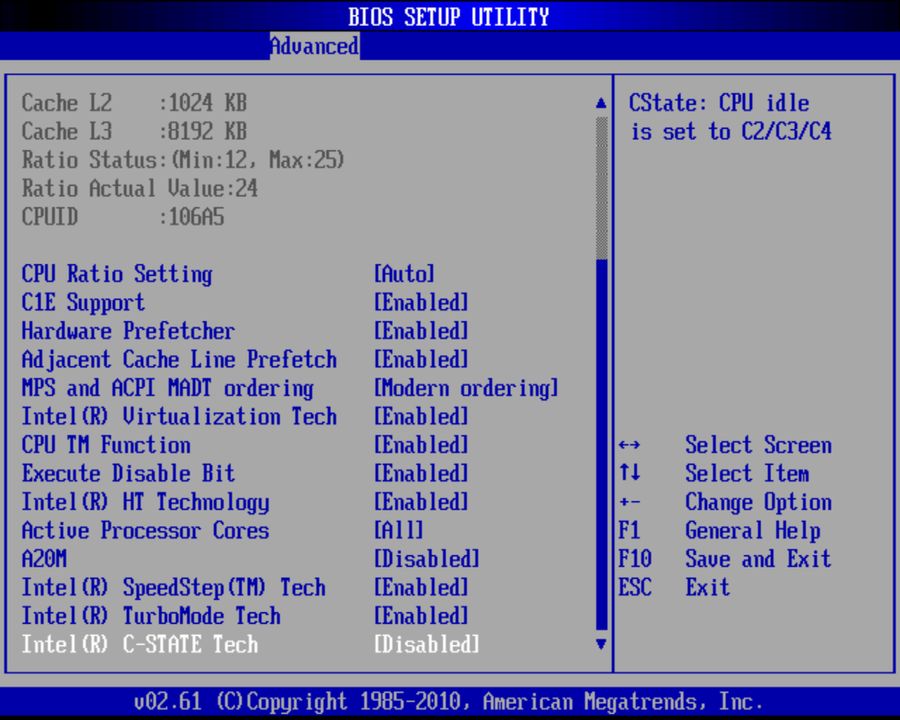Disable the CPU TM Function
Viewport: 900px width, 720px height.
pos(105,445)
